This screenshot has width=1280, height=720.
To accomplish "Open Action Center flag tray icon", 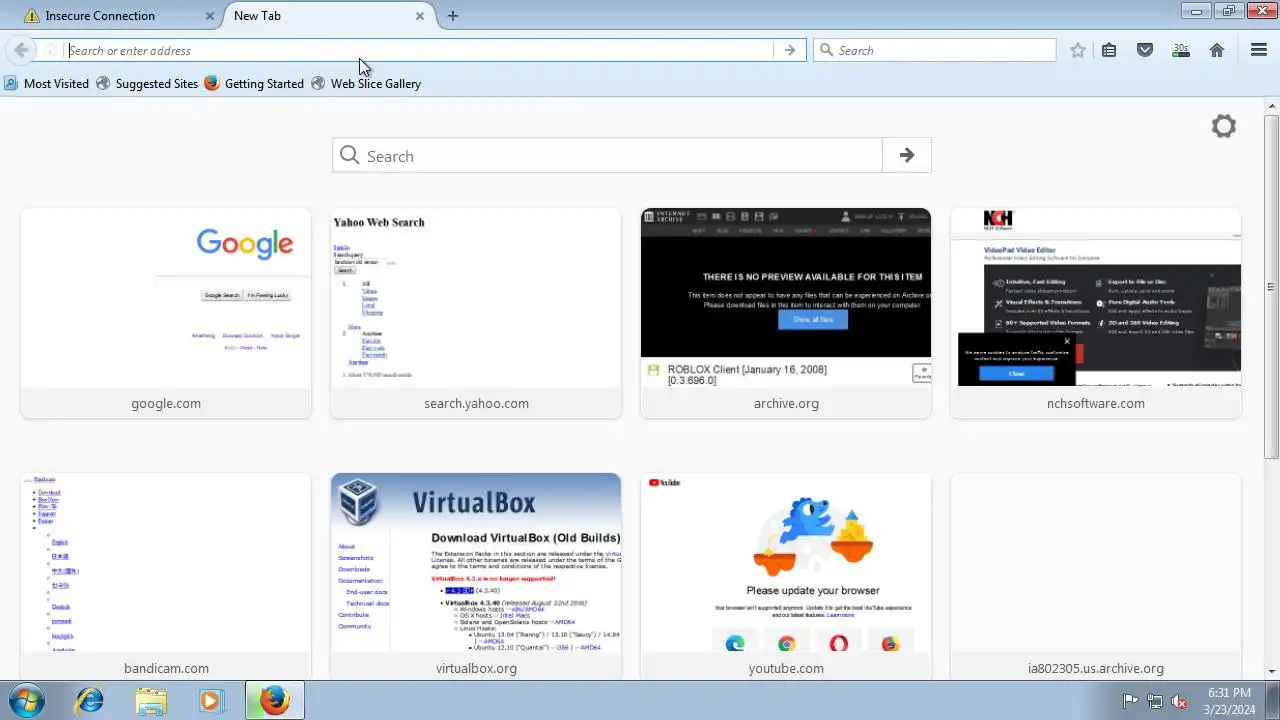I will pyautogui.click(x=1130, y=701).
